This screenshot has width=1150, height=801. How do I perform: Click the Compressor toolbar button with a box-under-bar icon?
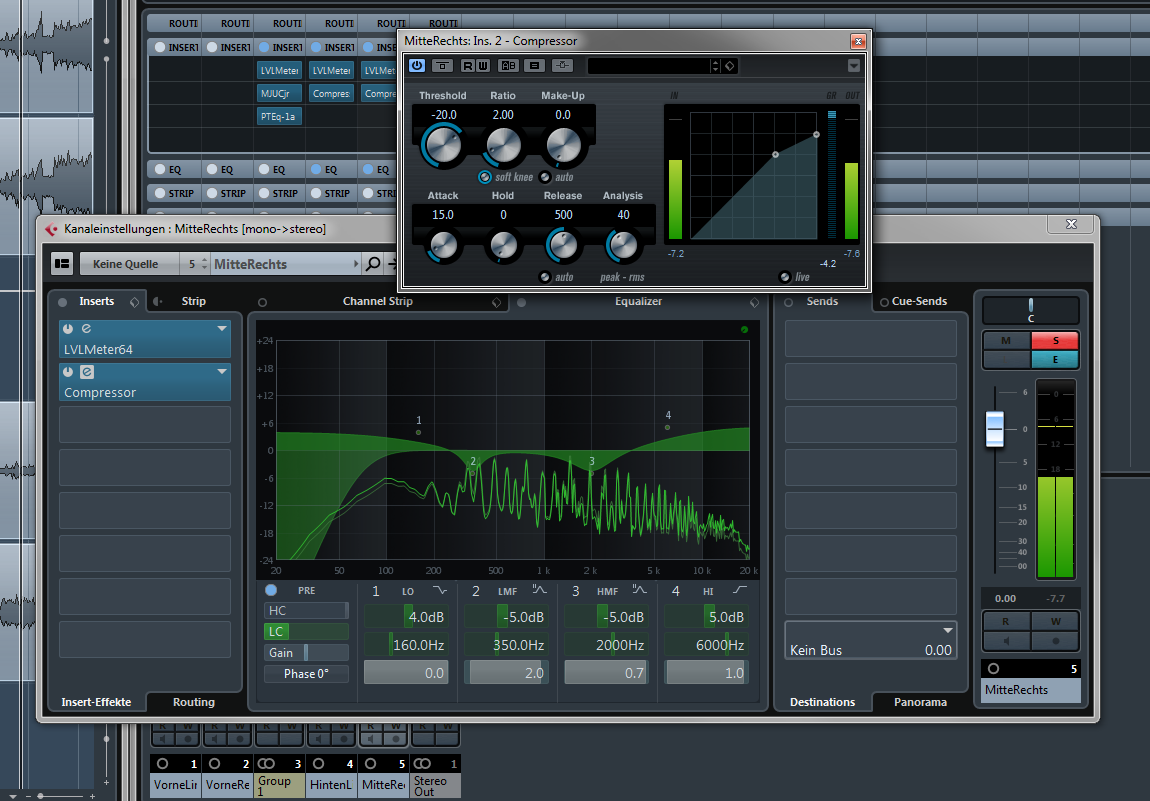click(x=442, y=66)
